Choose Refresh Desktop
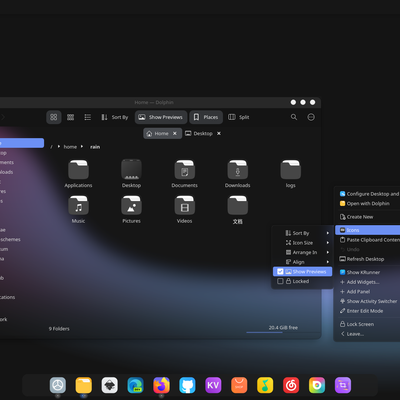This screenshot has height=400, width=400. tap(367, 259)
